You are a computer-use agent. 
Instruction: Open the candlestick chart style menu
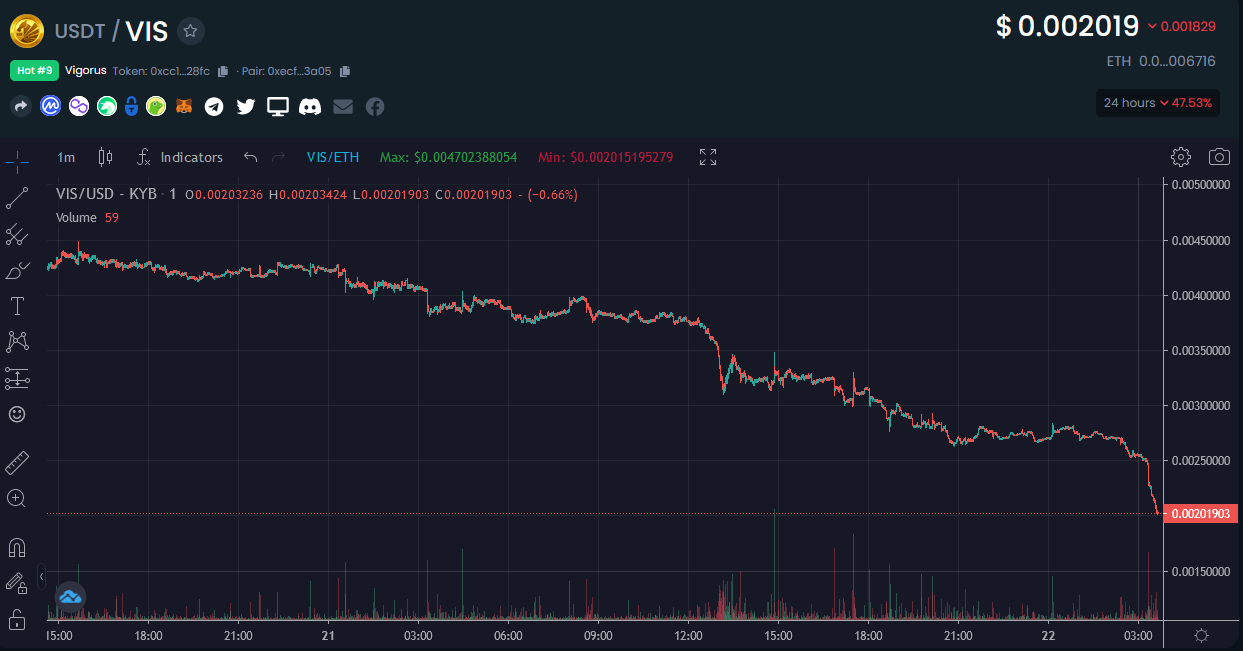coord(105,157)
